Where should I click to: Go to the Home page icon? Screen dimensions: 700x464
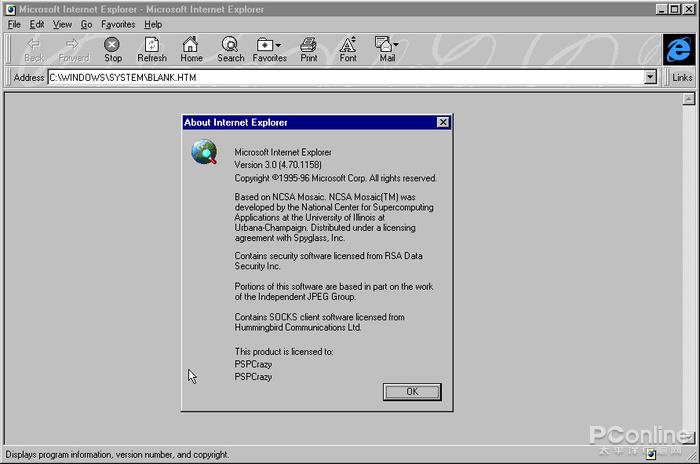[x=190, y=44]
